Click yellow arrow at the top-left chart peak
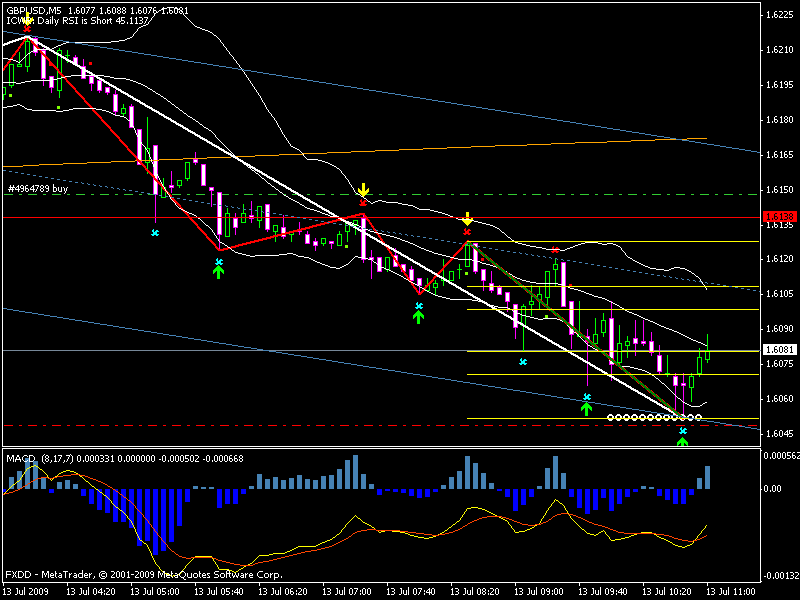Screen dimensions: 800x600 [28, 20]
